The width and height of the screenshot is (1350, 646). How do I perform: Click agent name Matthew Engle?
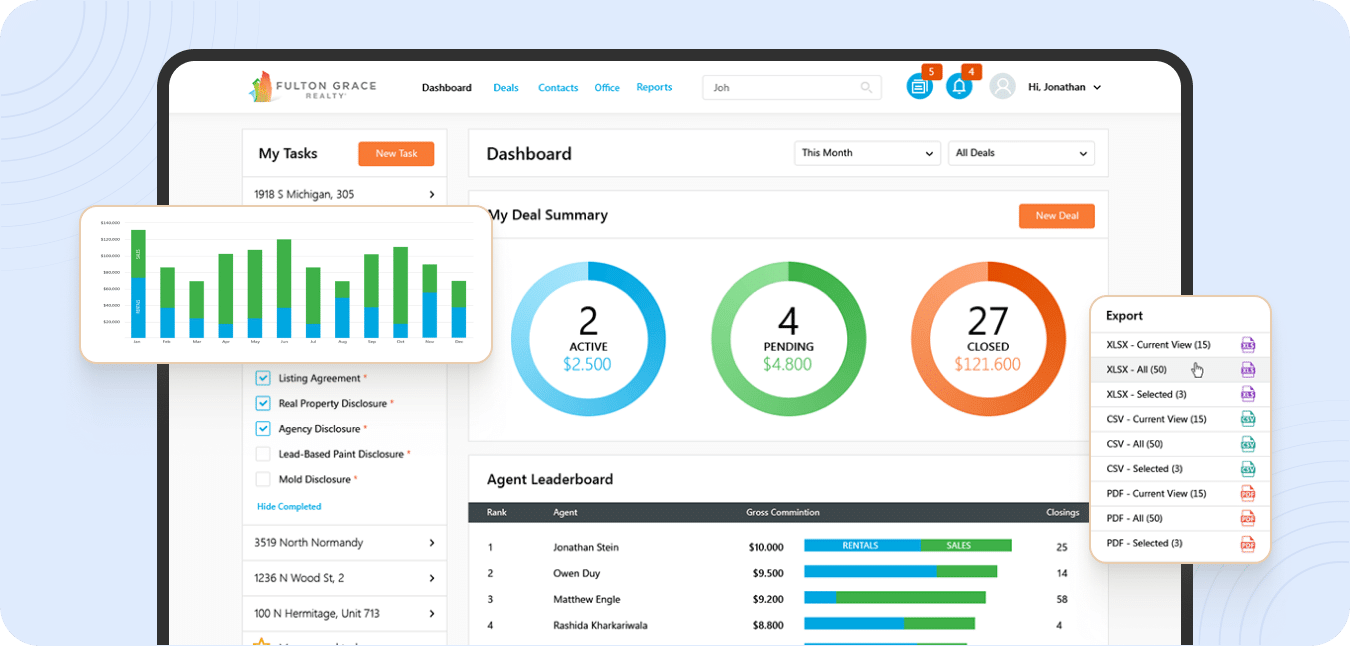[587, 599]
